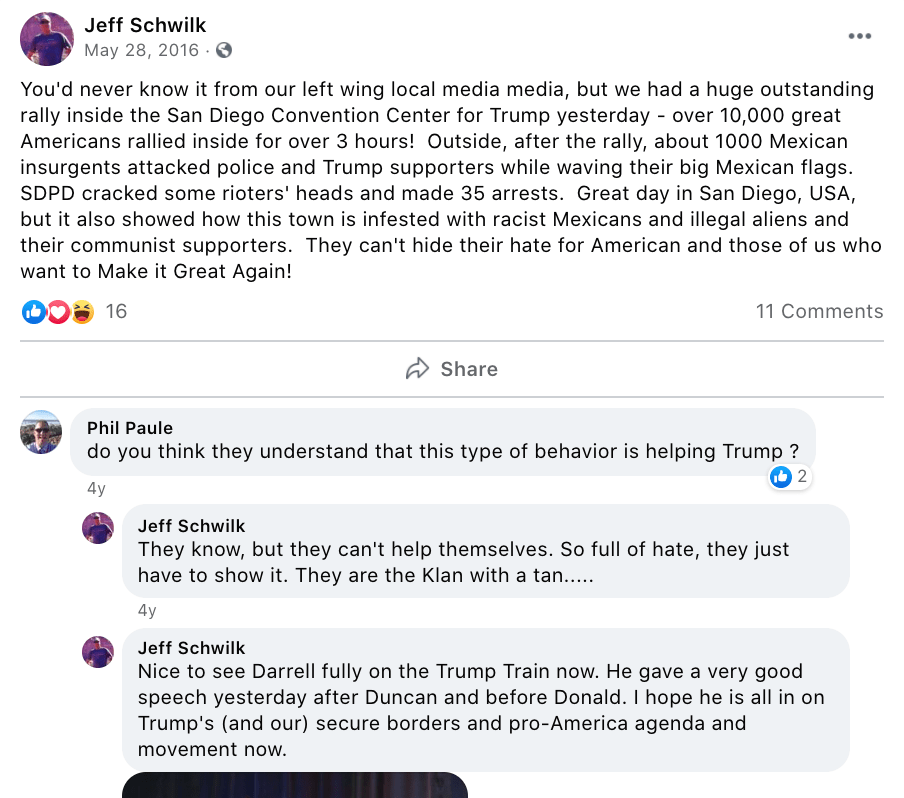904x798 pixels.
Task: Click Jeff Schwilk's name in post header
Action: [x=145, y=25]
